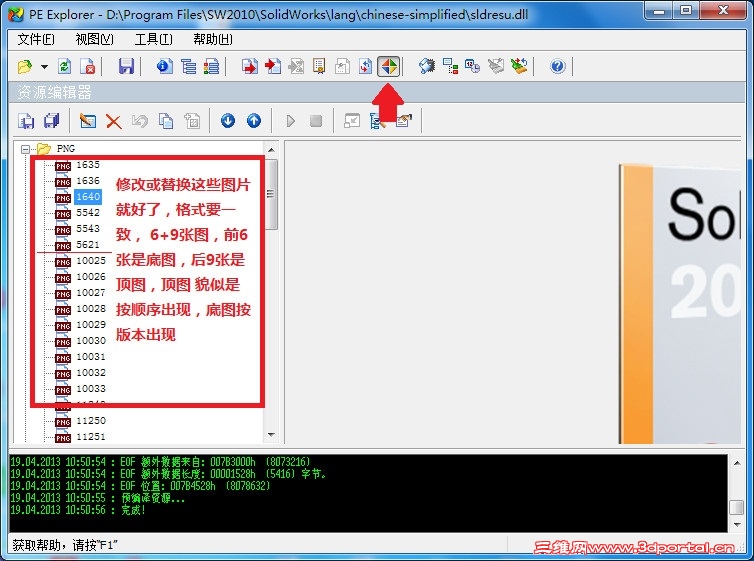Copy the resource with copy icon
This screenshot has height=561, width=754.
pyautogui.click(x=166, y=121)
